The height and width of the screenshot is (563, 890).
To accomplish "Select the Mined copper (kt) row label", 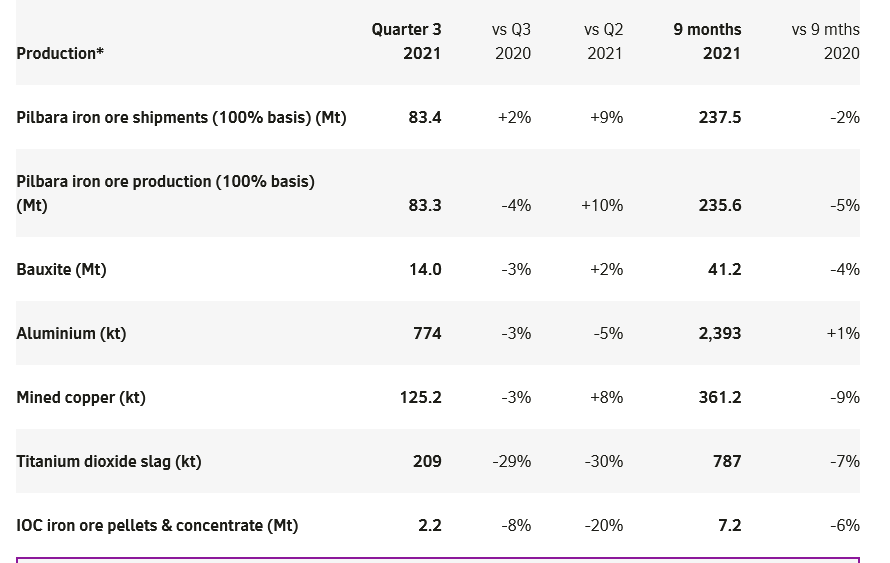I will tap(81, 397).
